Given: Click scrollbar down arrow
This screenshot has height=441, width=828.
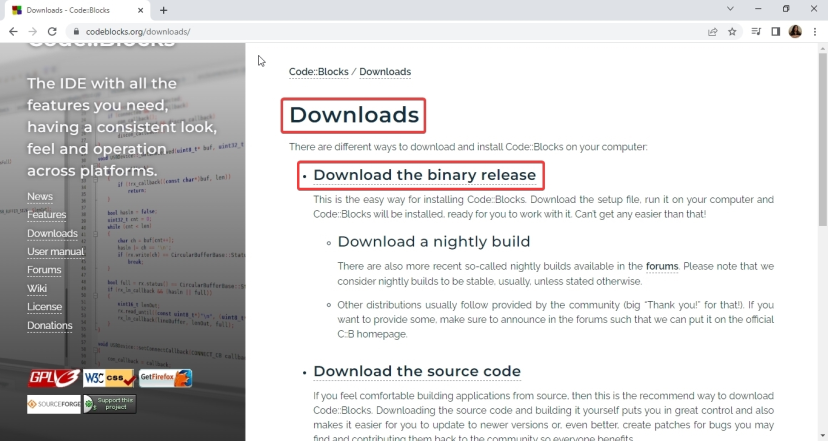Looking at the screenshot, I should click(x=823, y=436).
